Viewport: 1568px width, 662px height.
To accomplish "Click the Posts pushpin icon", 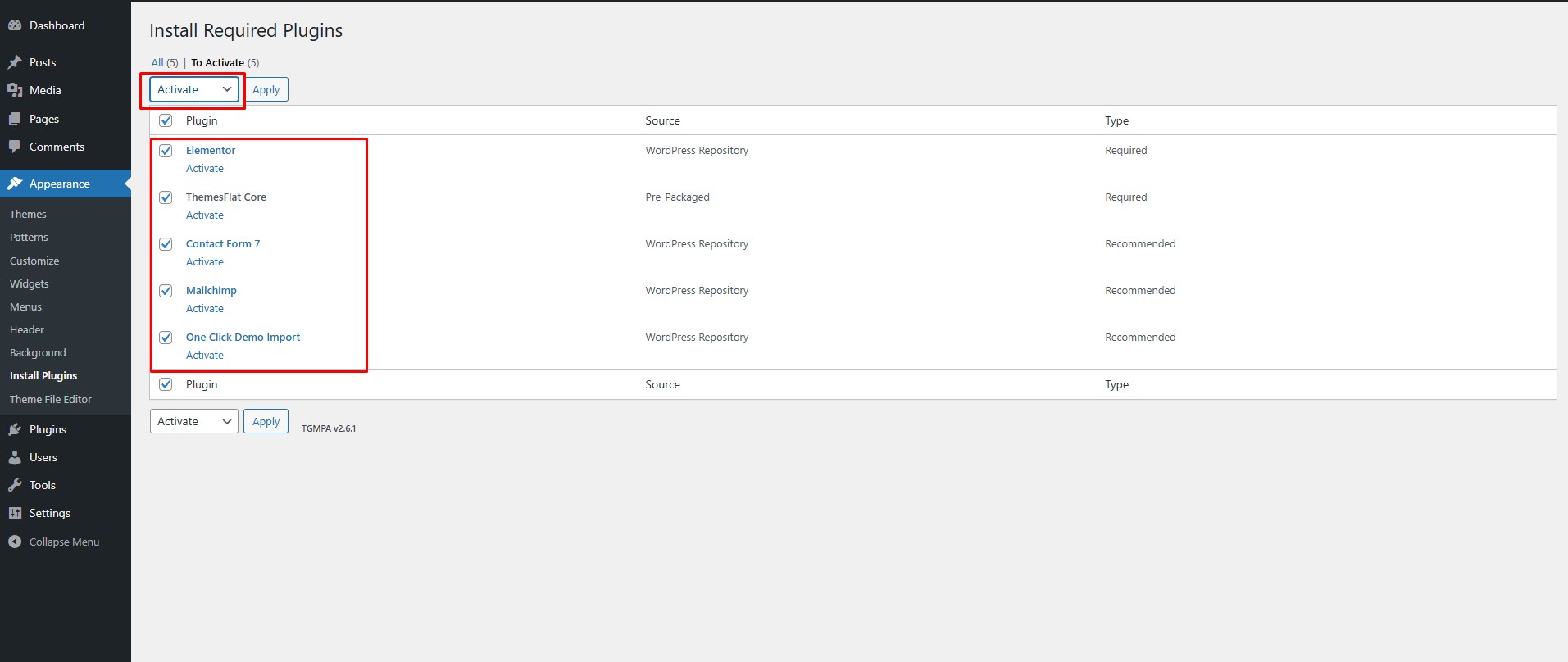I will tap(15, 62).
